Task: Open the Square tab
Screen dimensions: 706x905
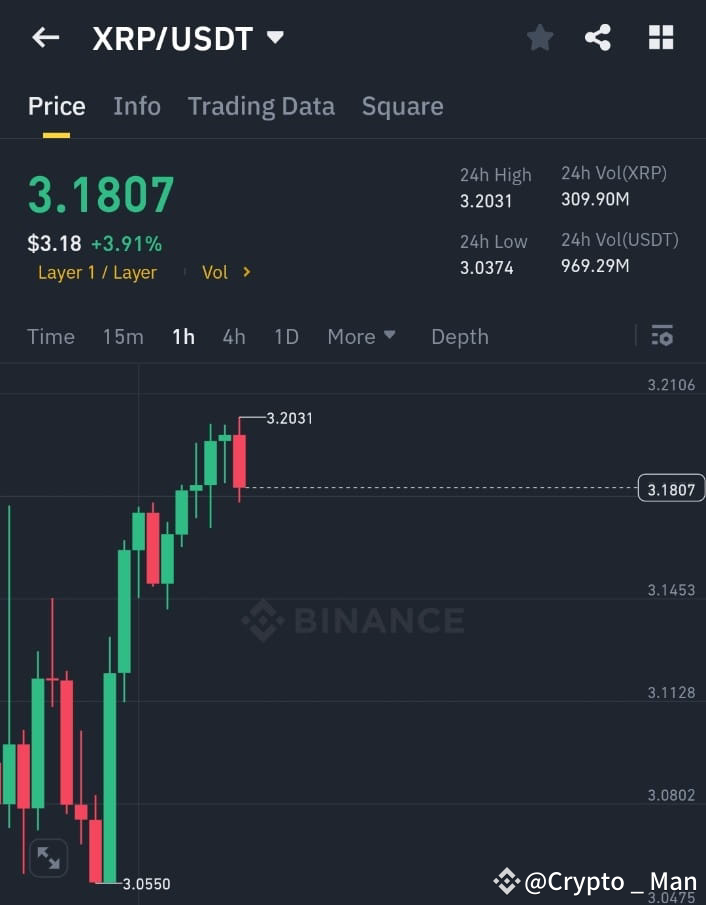Action: pyautogui.click(x=402, y=106)
